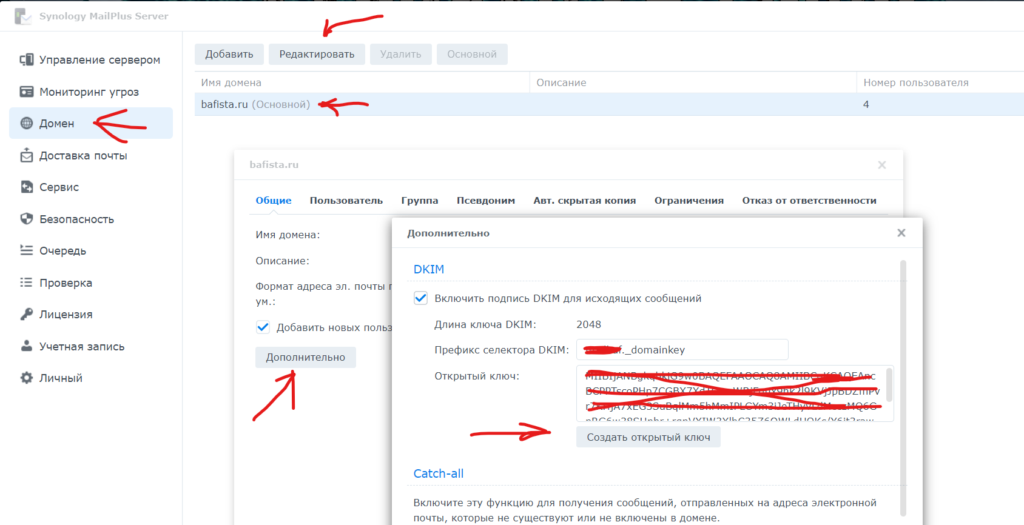This screenshot has width=1024, height=525.
Task: Open Мониторинг угроз menu item
Action: 91,92
